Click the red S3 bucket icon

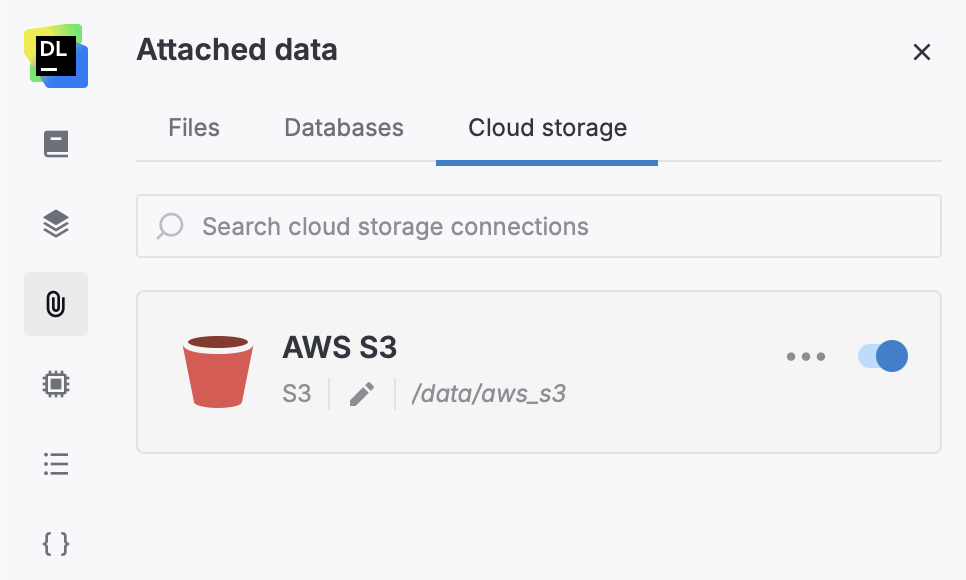point(218,371)
